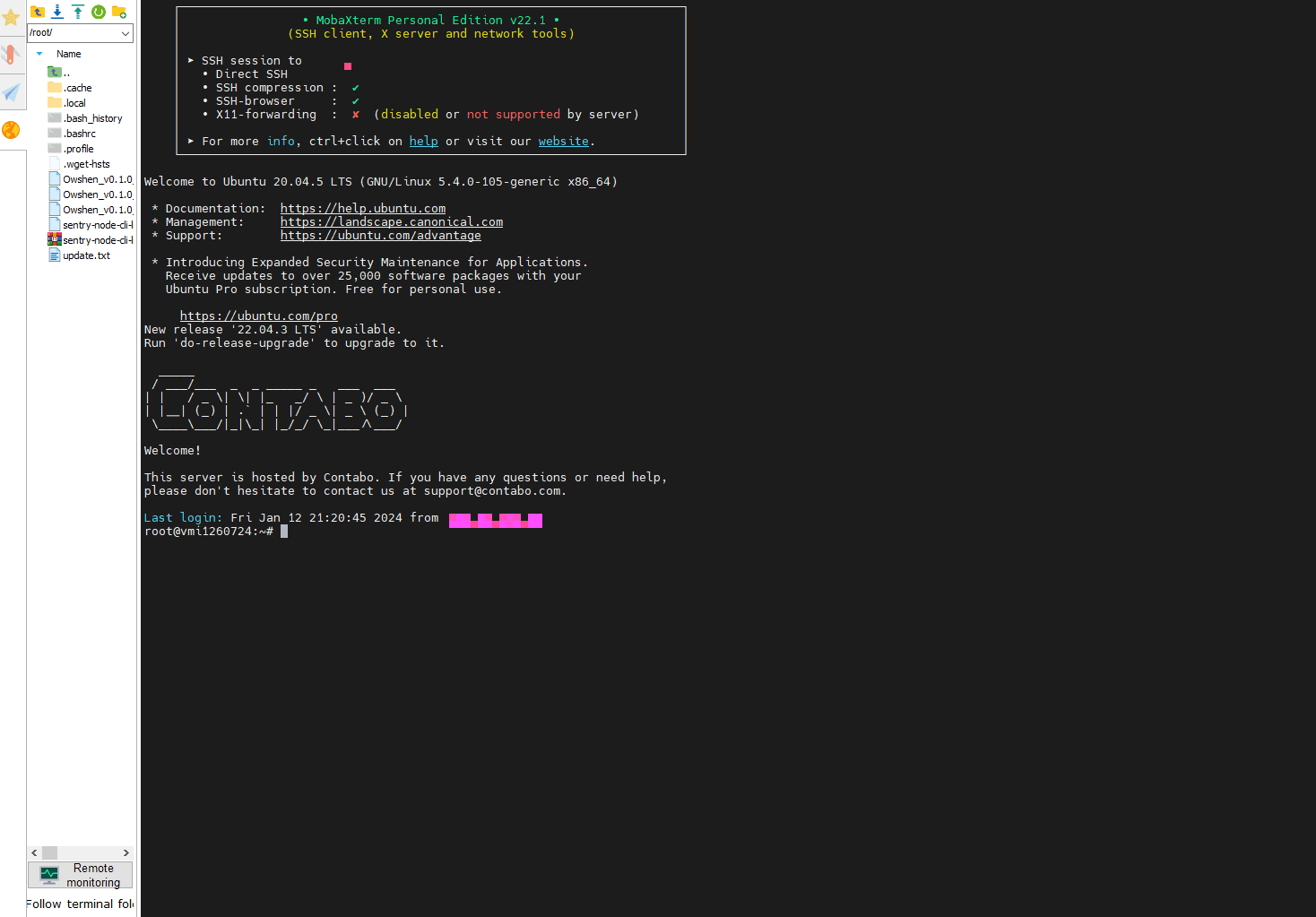Select the .bash_history file
The image size is (1316, 917).
(85, 118)
